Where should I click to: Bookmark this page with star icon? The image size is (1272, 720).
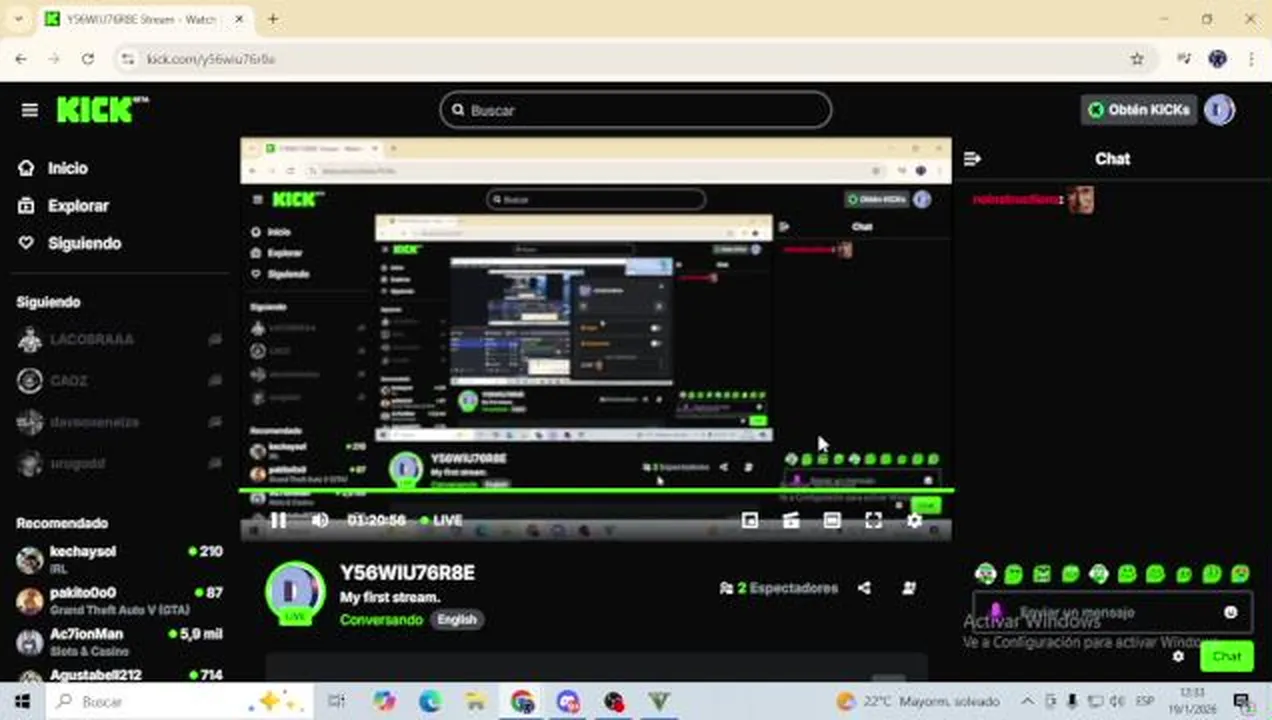tap(1137, 59)
